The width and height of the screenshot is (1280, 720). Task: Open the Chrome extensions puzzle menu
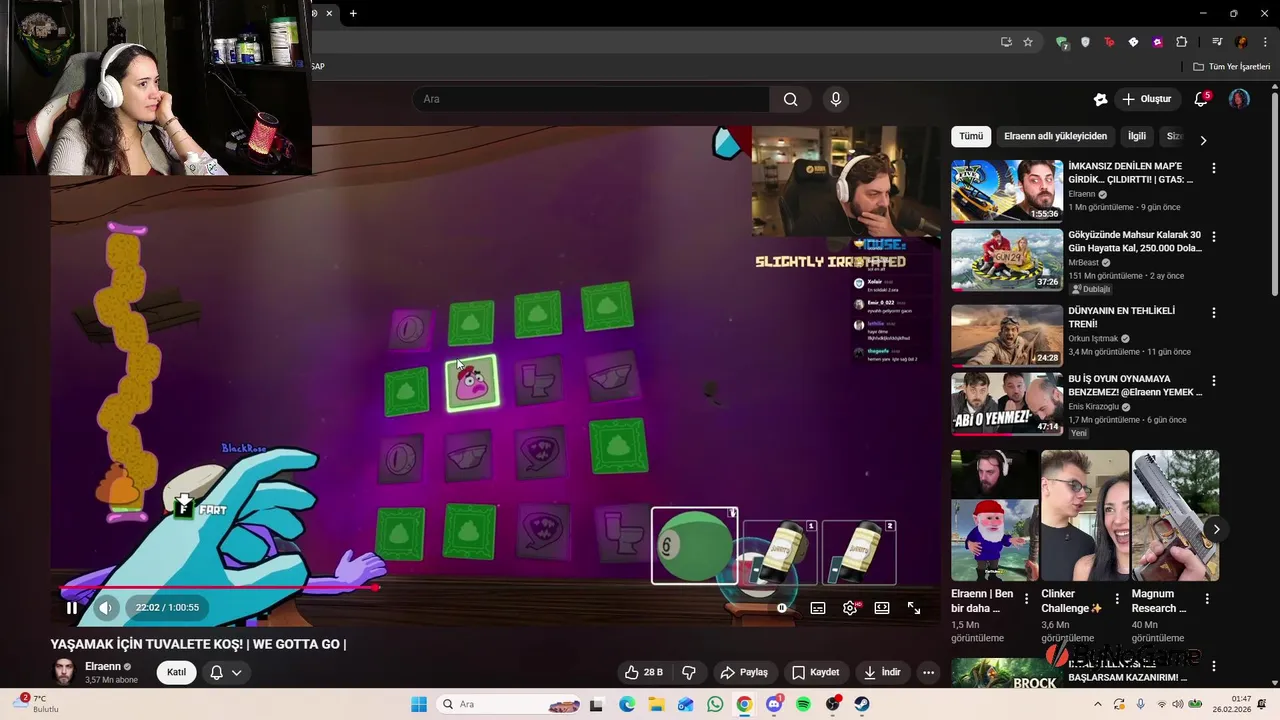[x=1182, y=42]
